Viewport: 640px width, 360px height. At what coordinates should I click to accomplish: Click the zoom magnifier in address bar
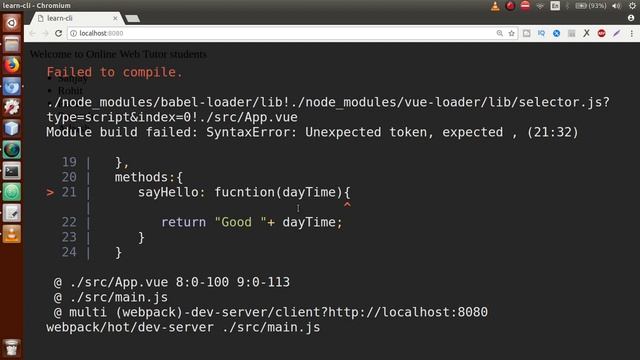pyautogui.click(x=500, y=33)
